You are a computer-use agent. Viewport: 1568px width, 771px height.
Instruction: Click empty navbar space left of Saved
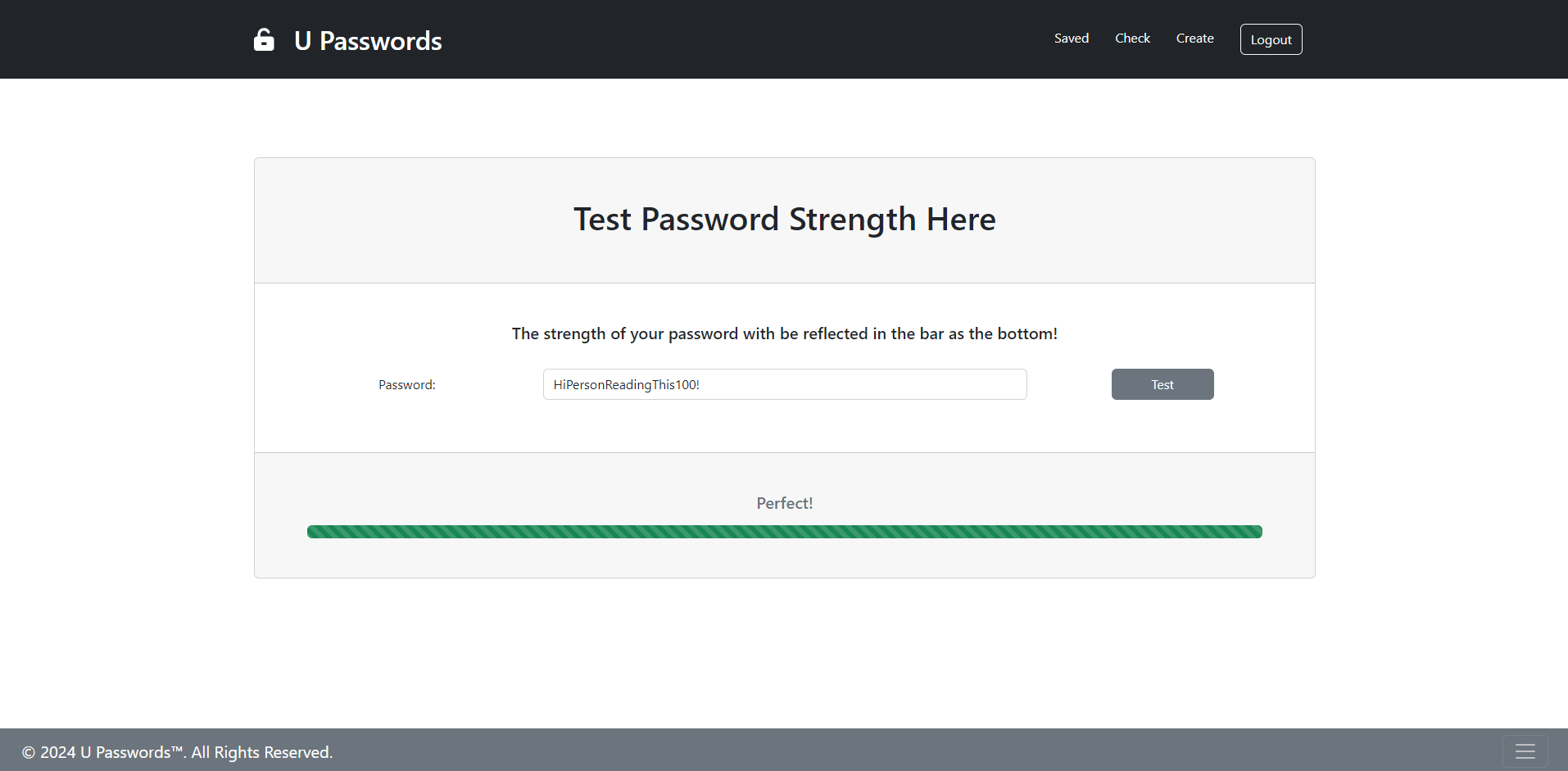737,39
